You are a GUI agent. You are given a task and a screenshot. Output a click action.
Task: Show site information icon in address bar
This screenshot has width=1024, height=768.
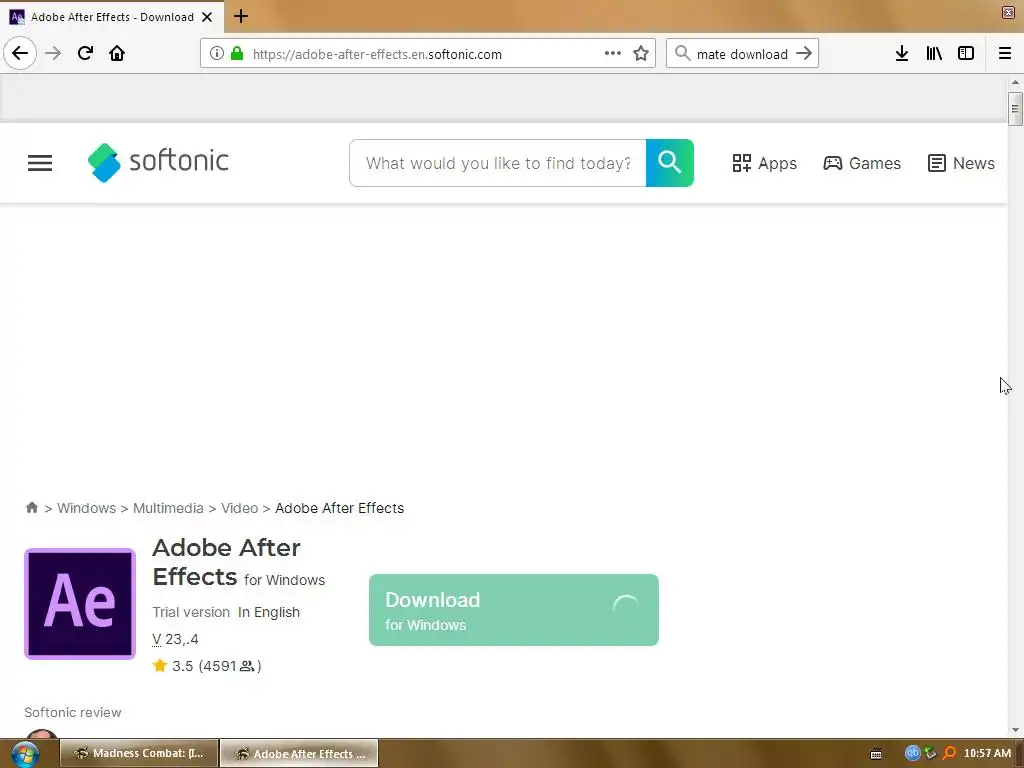coord(217,54)
